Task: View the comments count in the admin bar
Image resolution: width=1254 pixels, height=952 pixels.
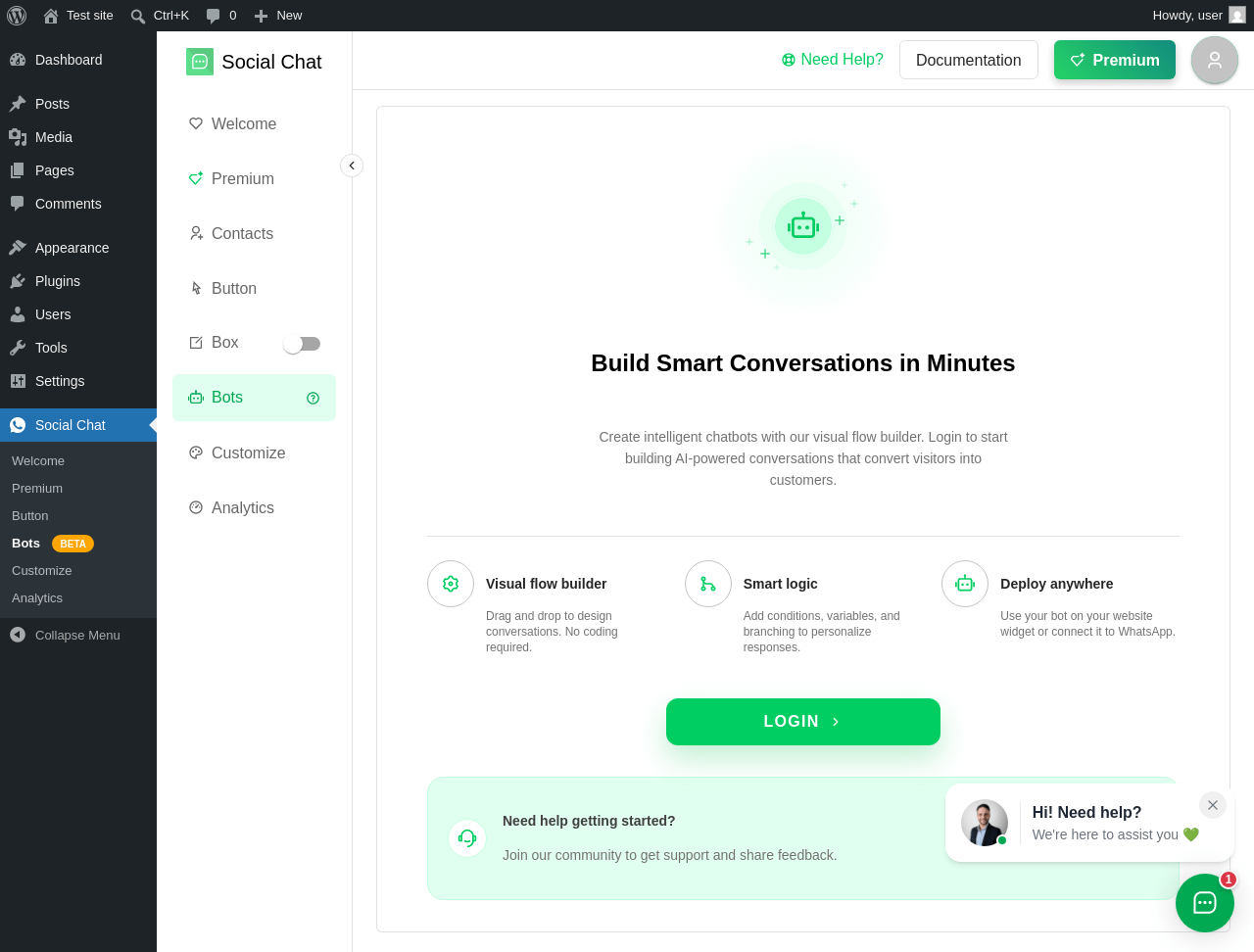Action: tap(221, 16)
